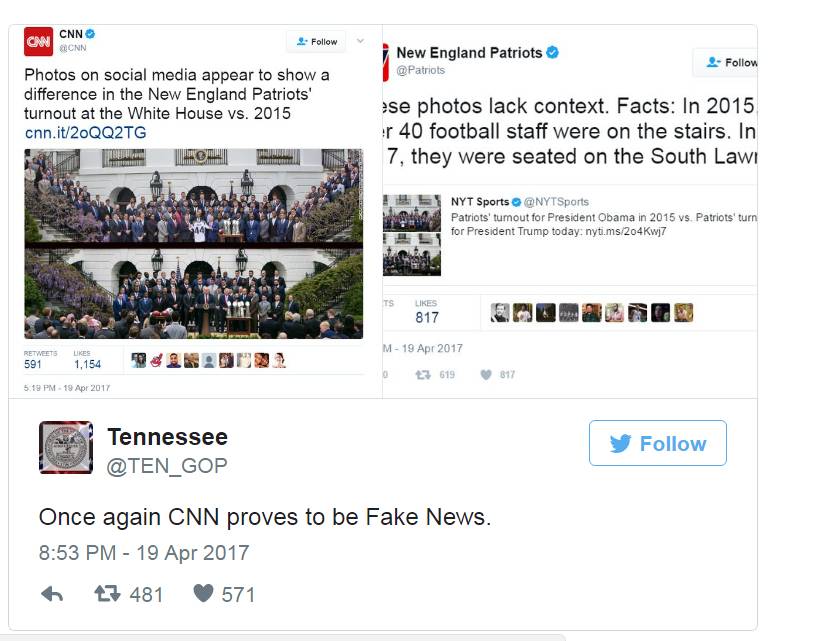Like the Tennessee tweet
This screenshot has height=641, width=836.
(x=203, y=593)
